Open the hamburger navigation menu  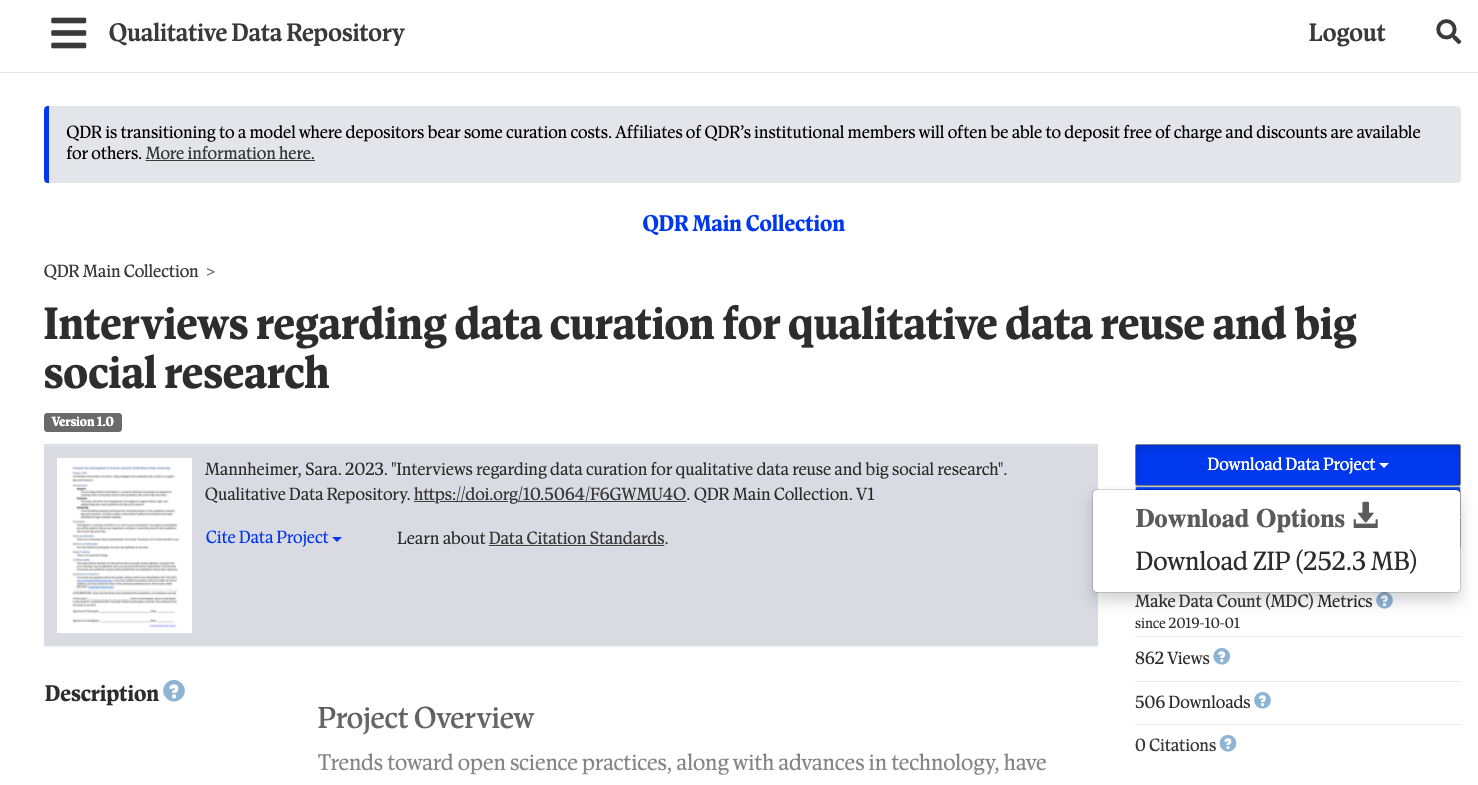(68, 33)
